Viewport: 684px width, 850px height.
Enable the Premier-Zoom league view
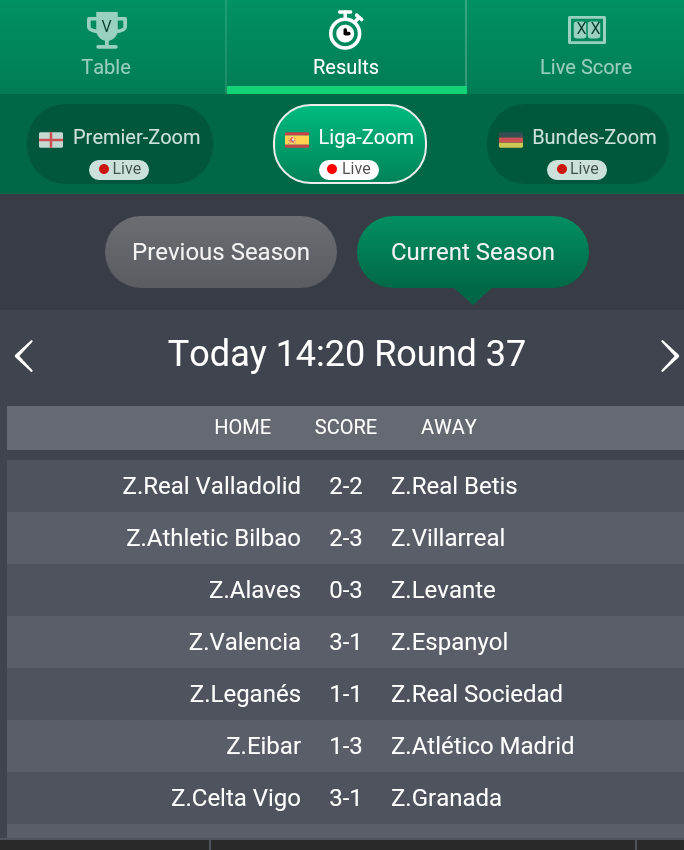(119, 144)
